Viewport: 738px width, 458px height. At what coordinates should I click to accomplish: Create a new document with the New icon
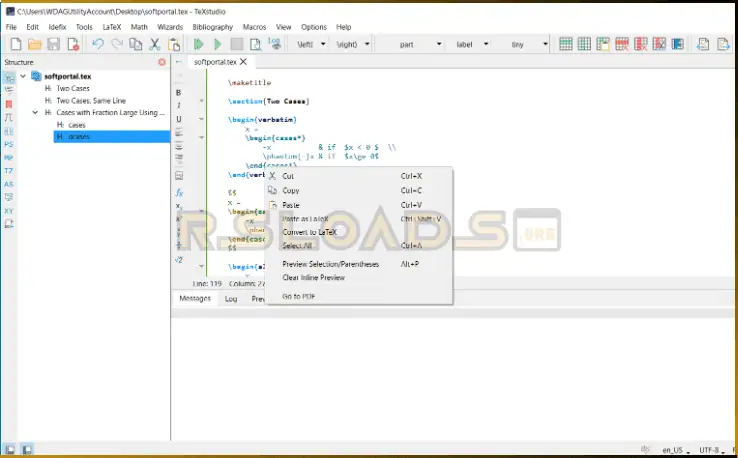coord(16,44)
